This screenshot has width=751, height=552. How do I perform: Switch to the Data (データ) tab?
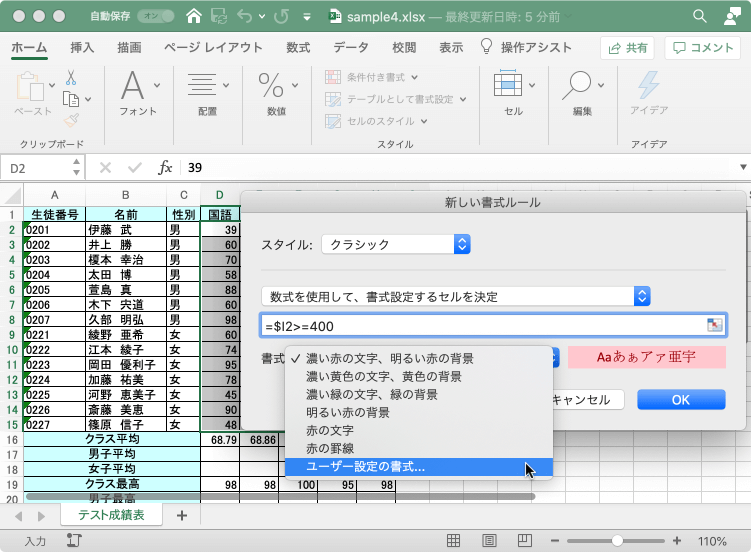click(351, 47)
